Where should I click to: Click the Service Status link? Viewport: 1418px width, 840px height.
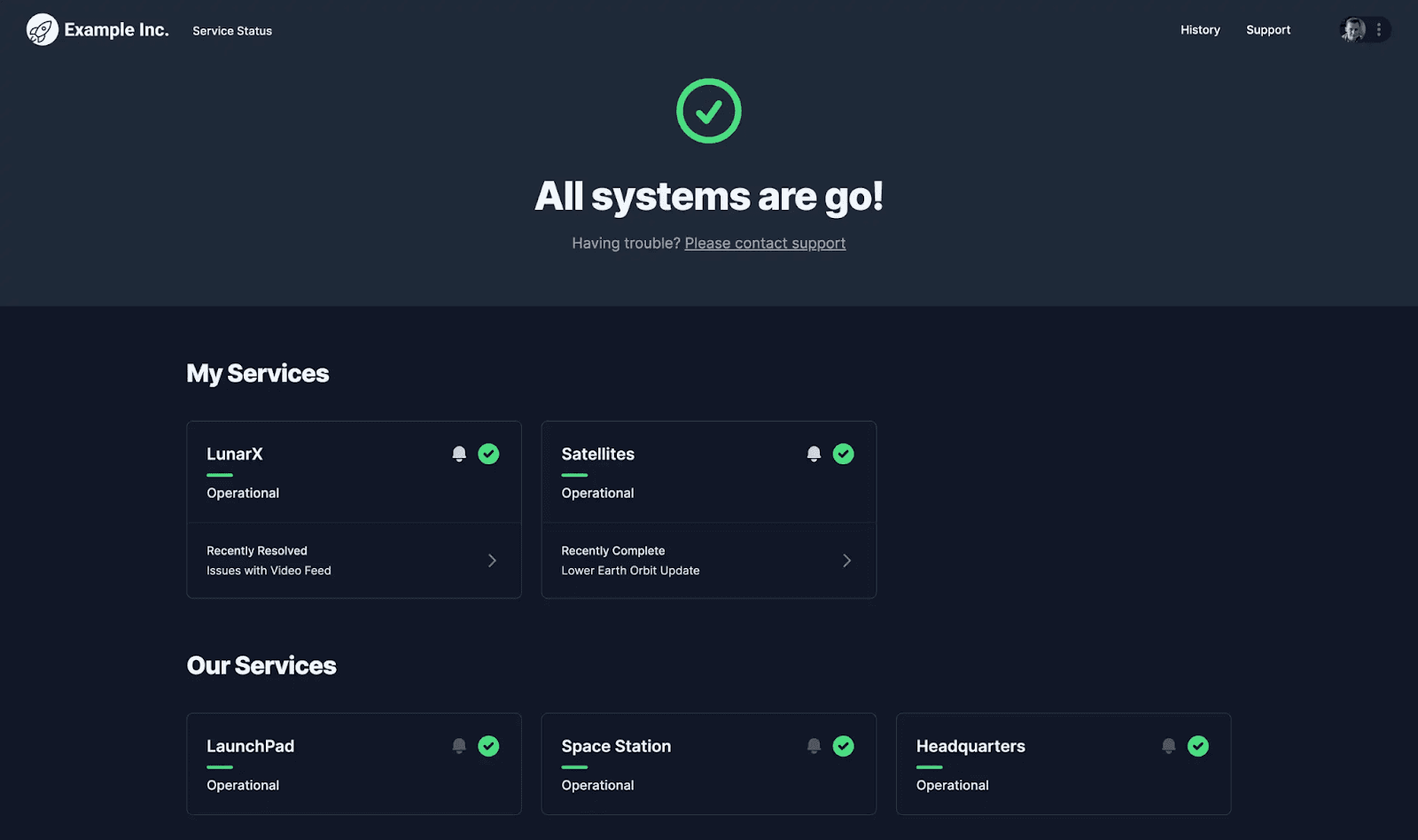(x=232, y=31)
